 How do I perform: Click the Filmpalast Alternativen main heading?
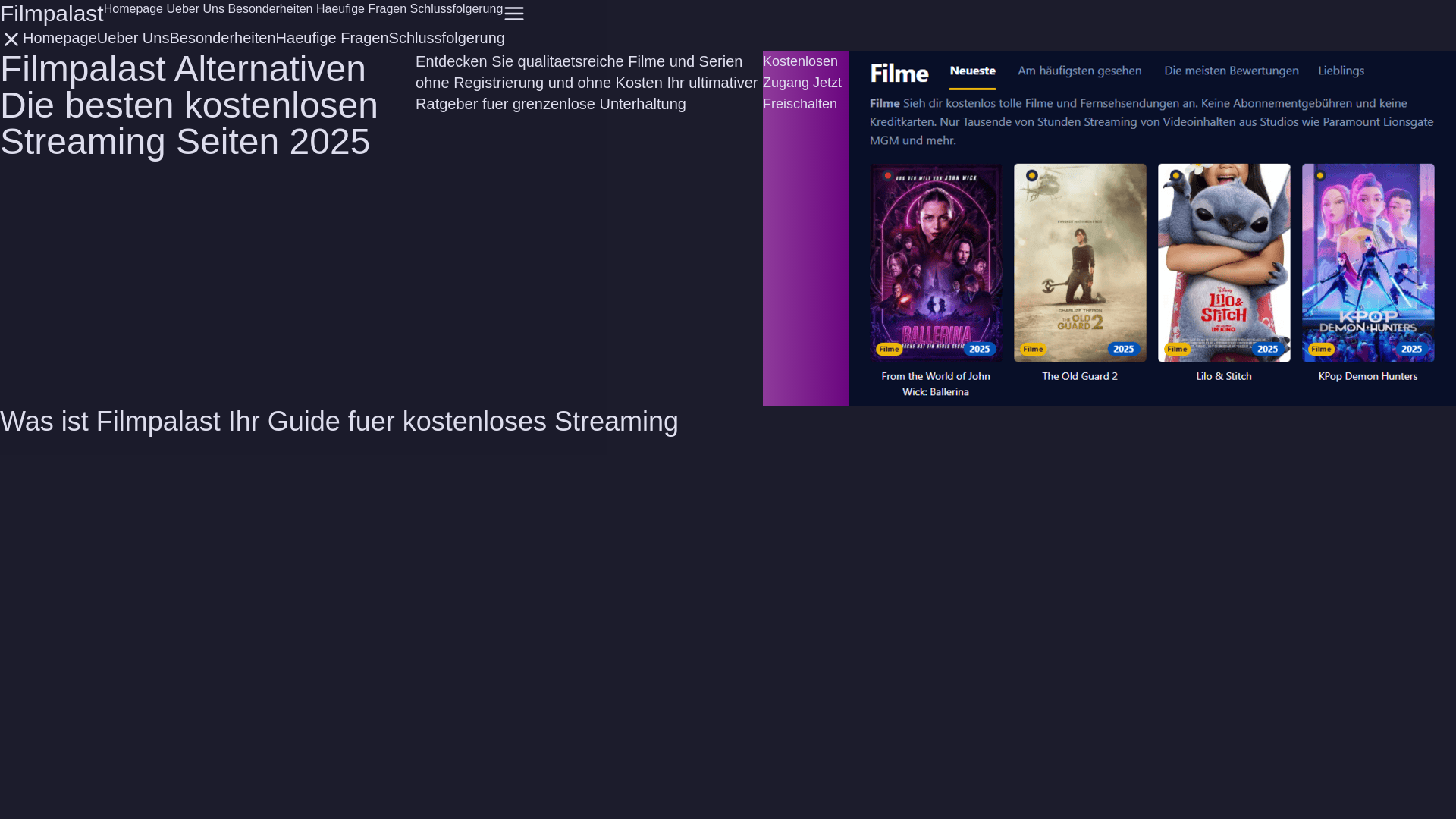[x=189, y=105]
